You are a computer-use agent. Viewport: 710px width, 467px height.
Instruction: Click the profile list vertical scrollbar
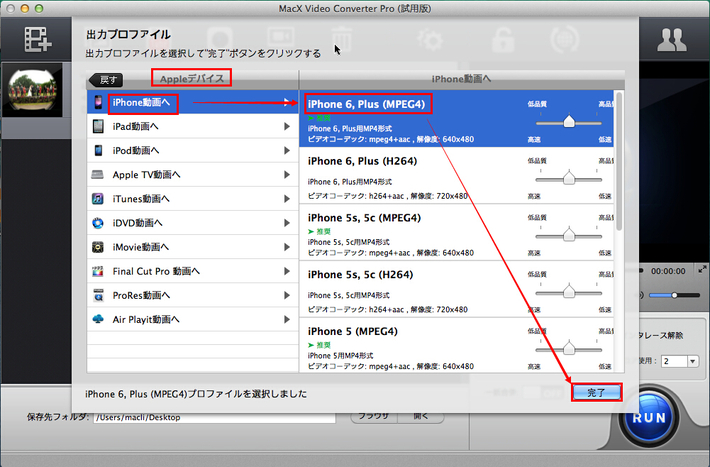[619, 161]
